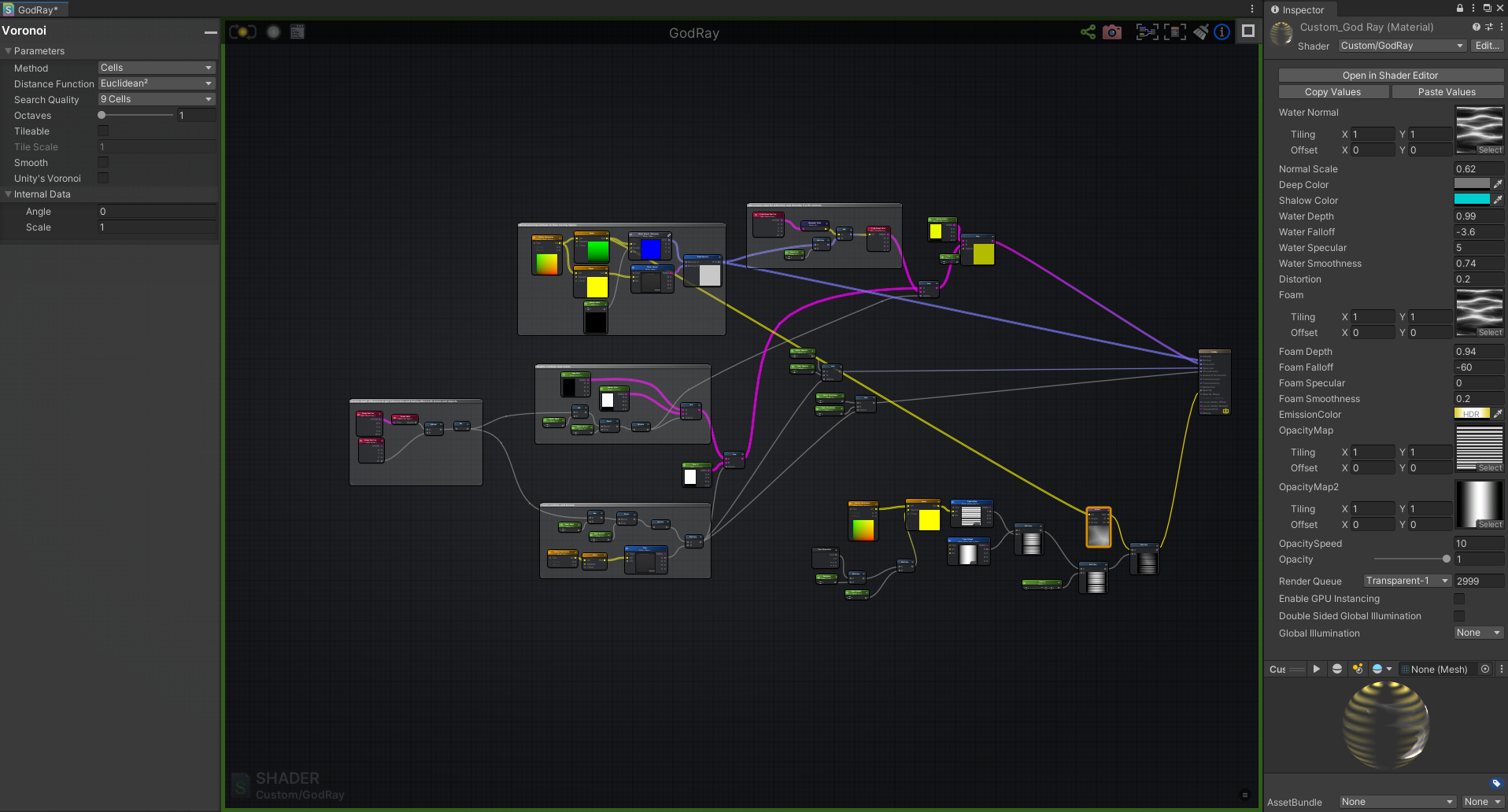1508x812 pixels.
Task: Click the green share icon in canvas toolbar
Action: tap(1088, 32)
